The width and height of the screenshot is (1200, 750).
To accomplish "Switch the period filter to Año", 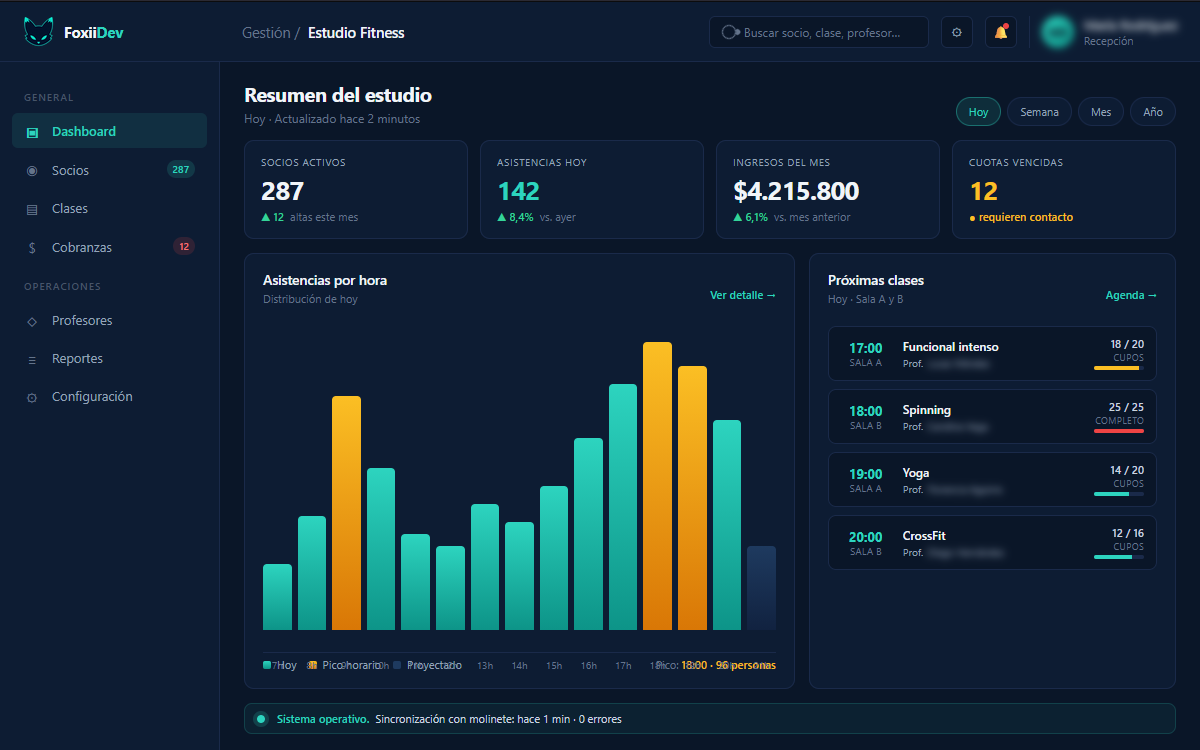I will [1153, 112].
